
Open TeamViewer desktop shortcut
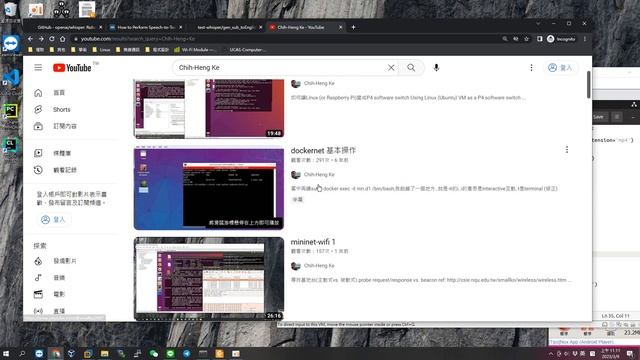coord(10,45)
